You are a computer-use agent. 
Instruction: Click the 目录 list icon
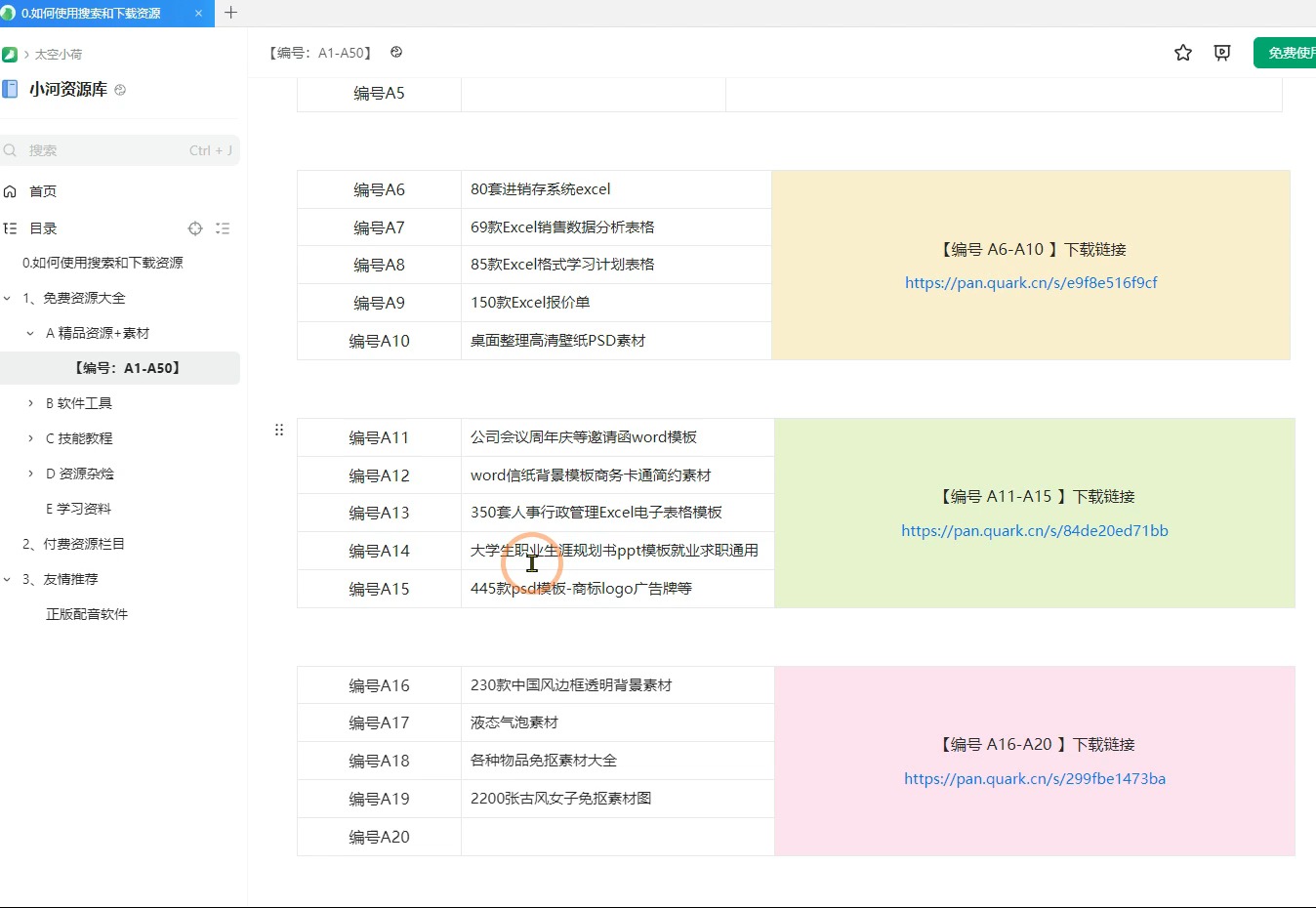(10, 228)
